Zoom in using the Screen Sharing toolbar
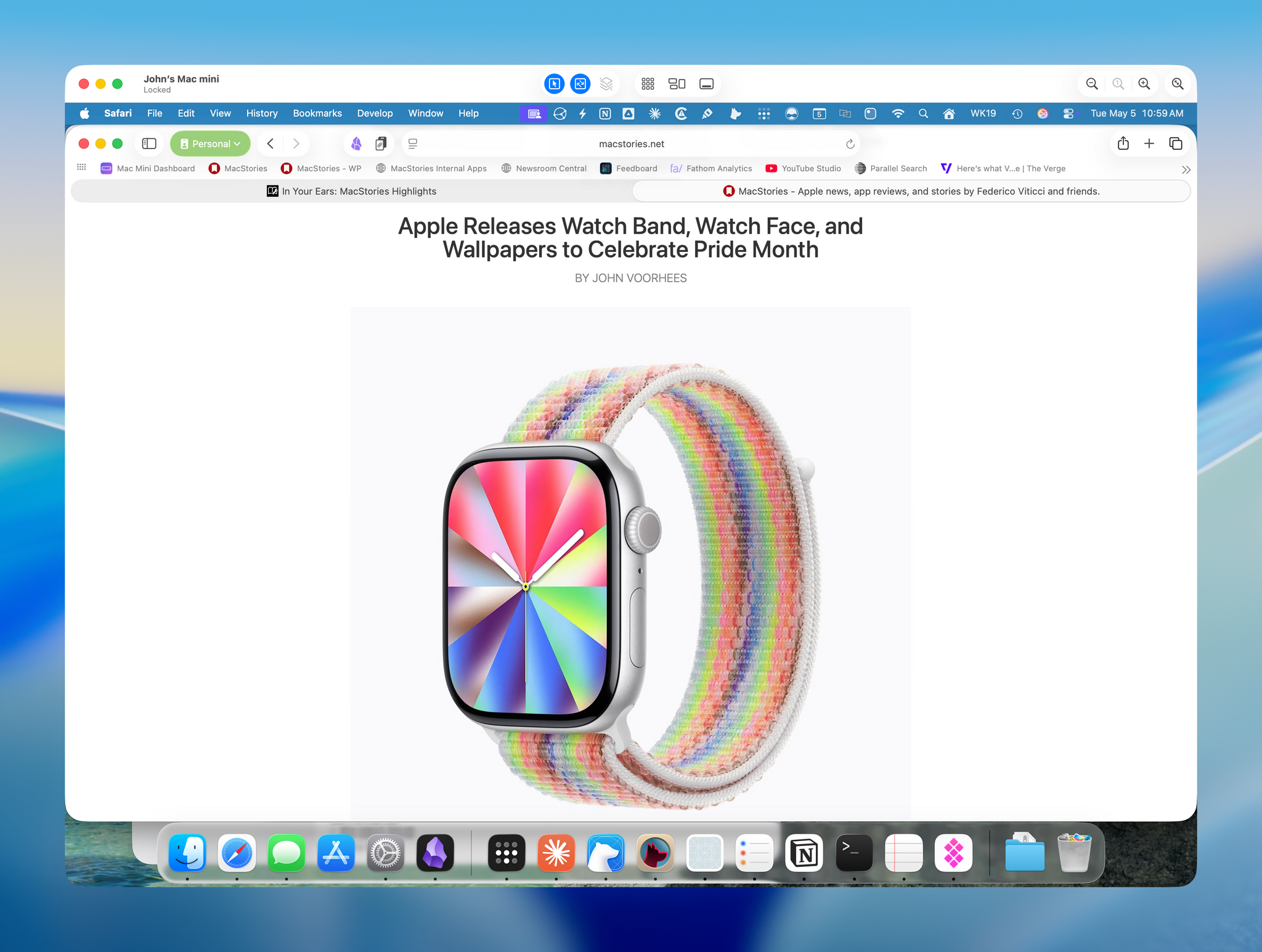1262x952 pixels. tap(1144, 84)
